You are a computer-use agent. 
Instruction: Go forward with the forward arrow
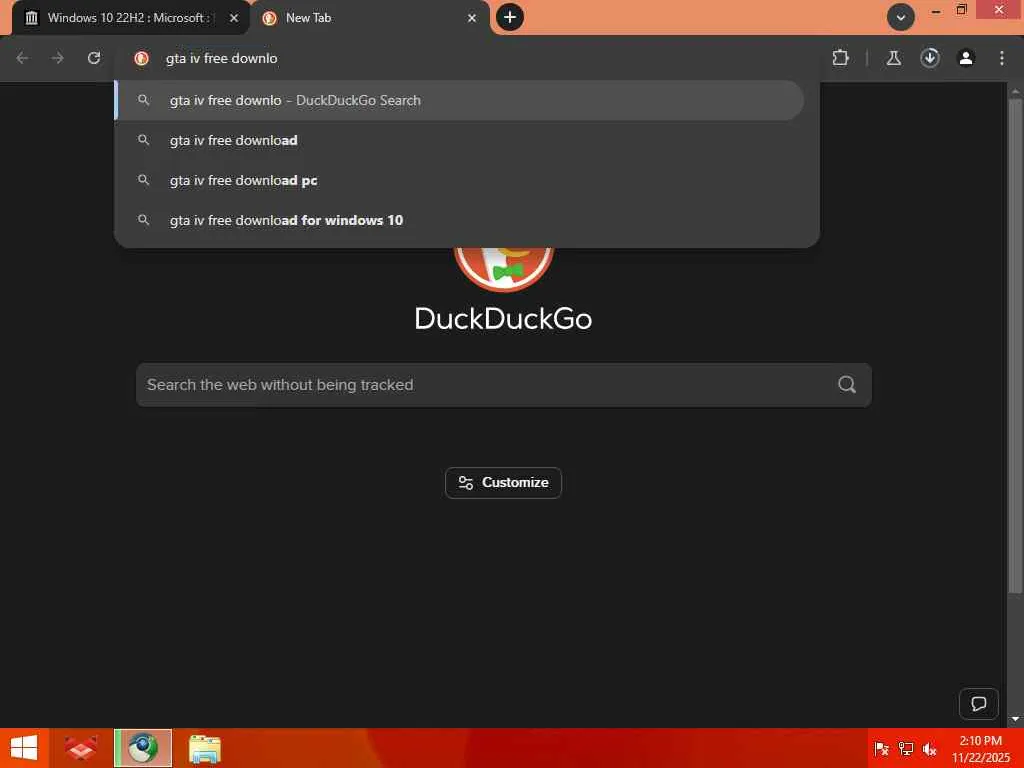58,58
